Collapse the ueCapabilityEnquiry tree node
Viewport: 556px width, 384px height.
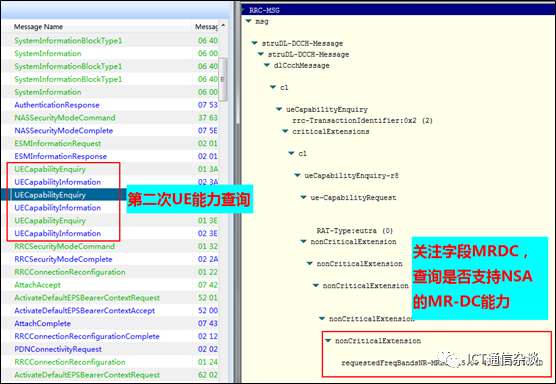279,109
